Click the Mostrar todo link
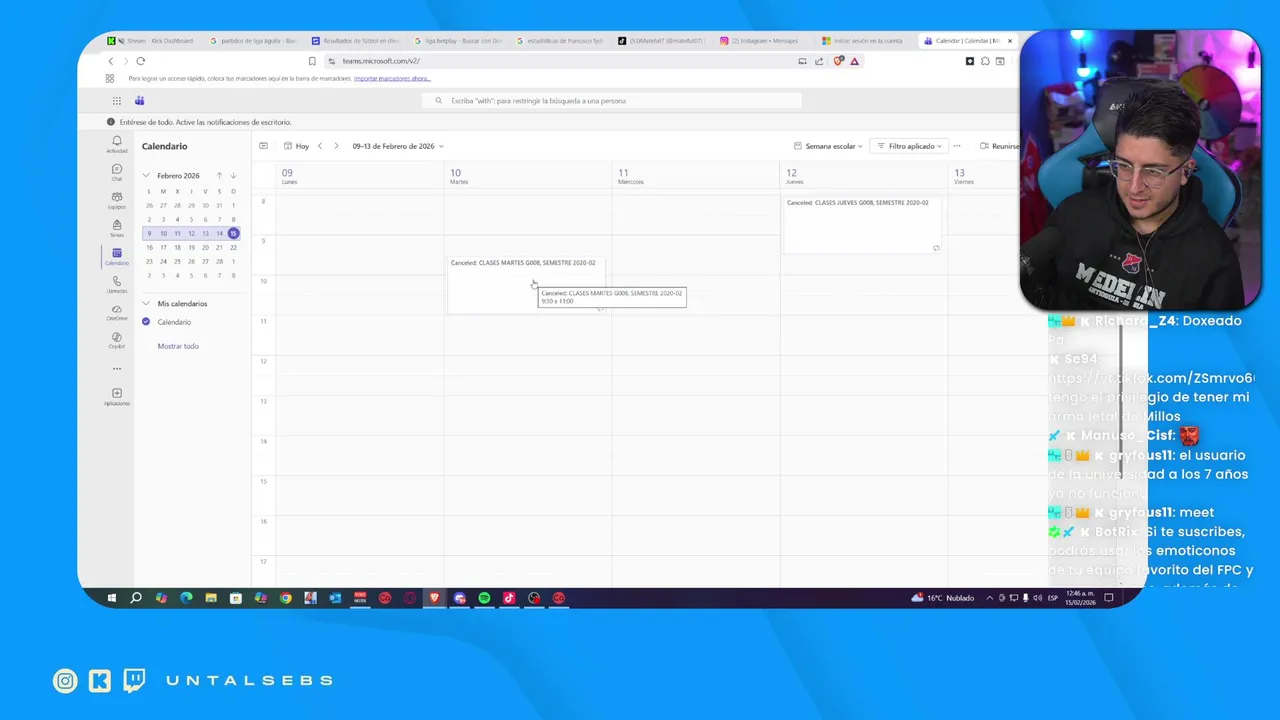 pos(178,346)
